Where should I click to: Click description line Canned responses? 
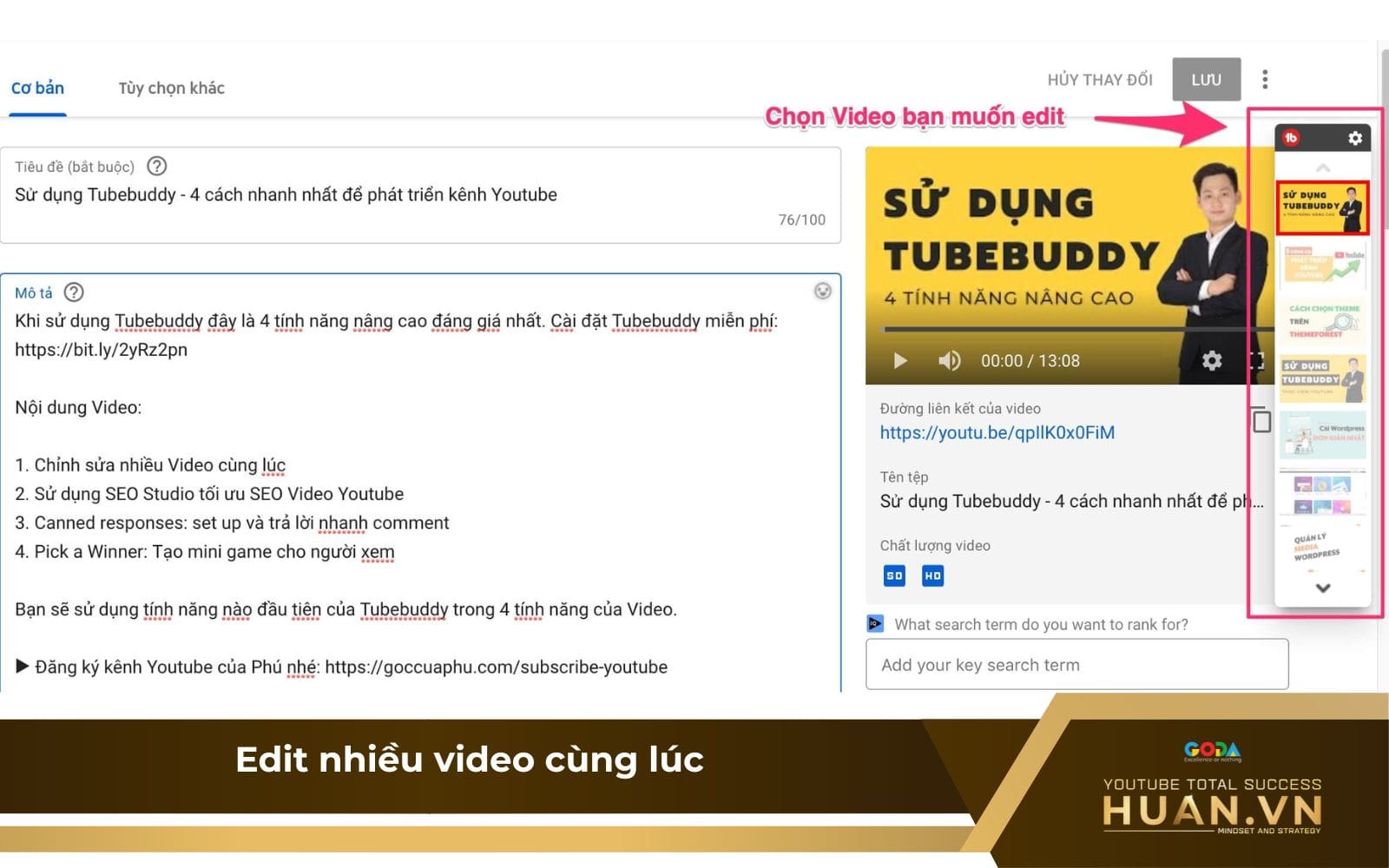tap(232, 523)
